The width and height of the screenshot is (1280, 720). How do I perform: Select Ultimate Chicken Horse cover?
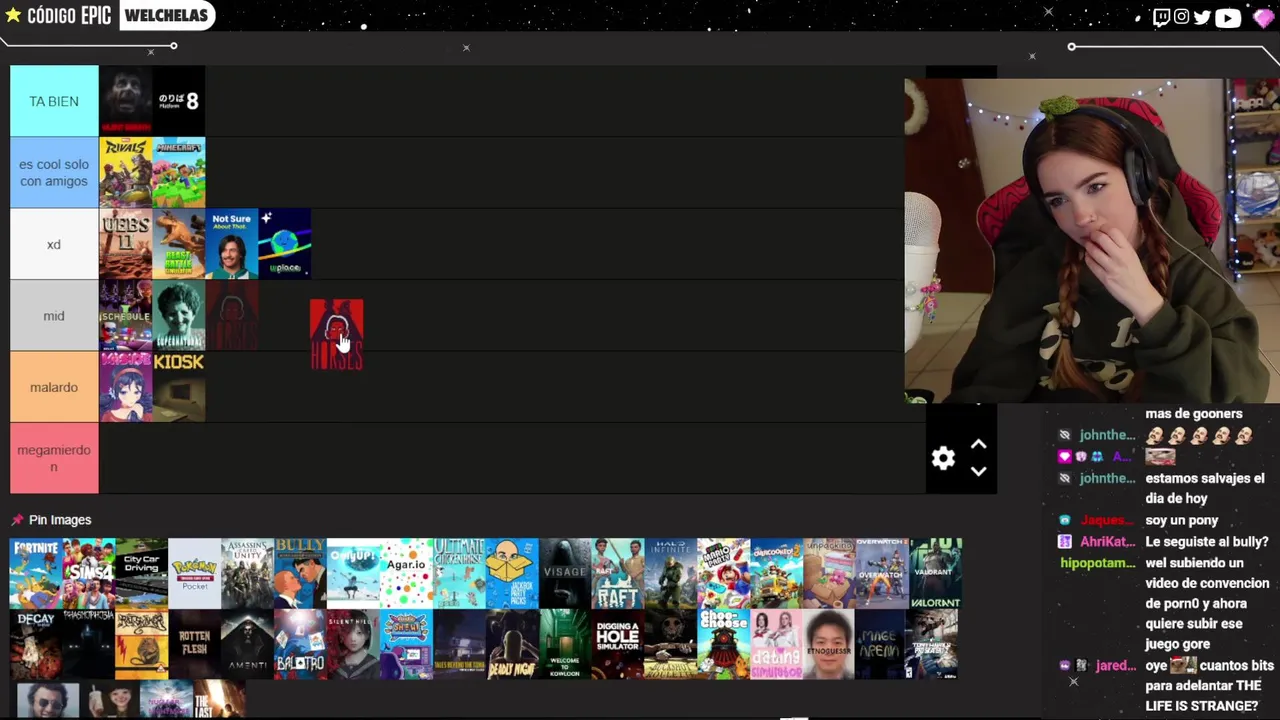tap(459, 573)
